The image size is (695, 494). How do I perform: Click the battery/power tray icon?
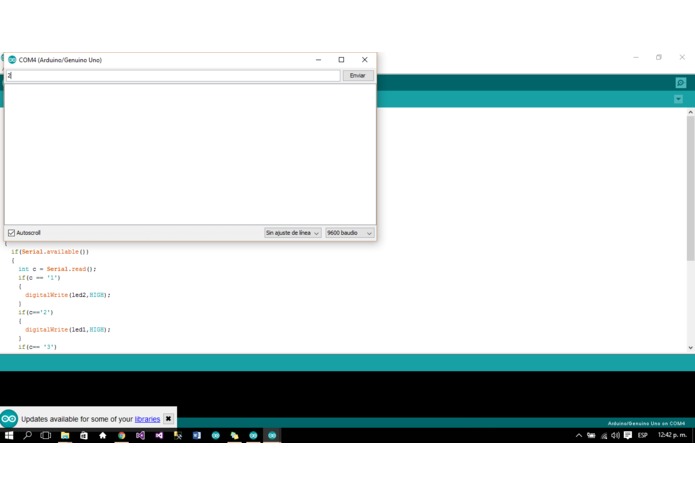(x=591, y=436)
